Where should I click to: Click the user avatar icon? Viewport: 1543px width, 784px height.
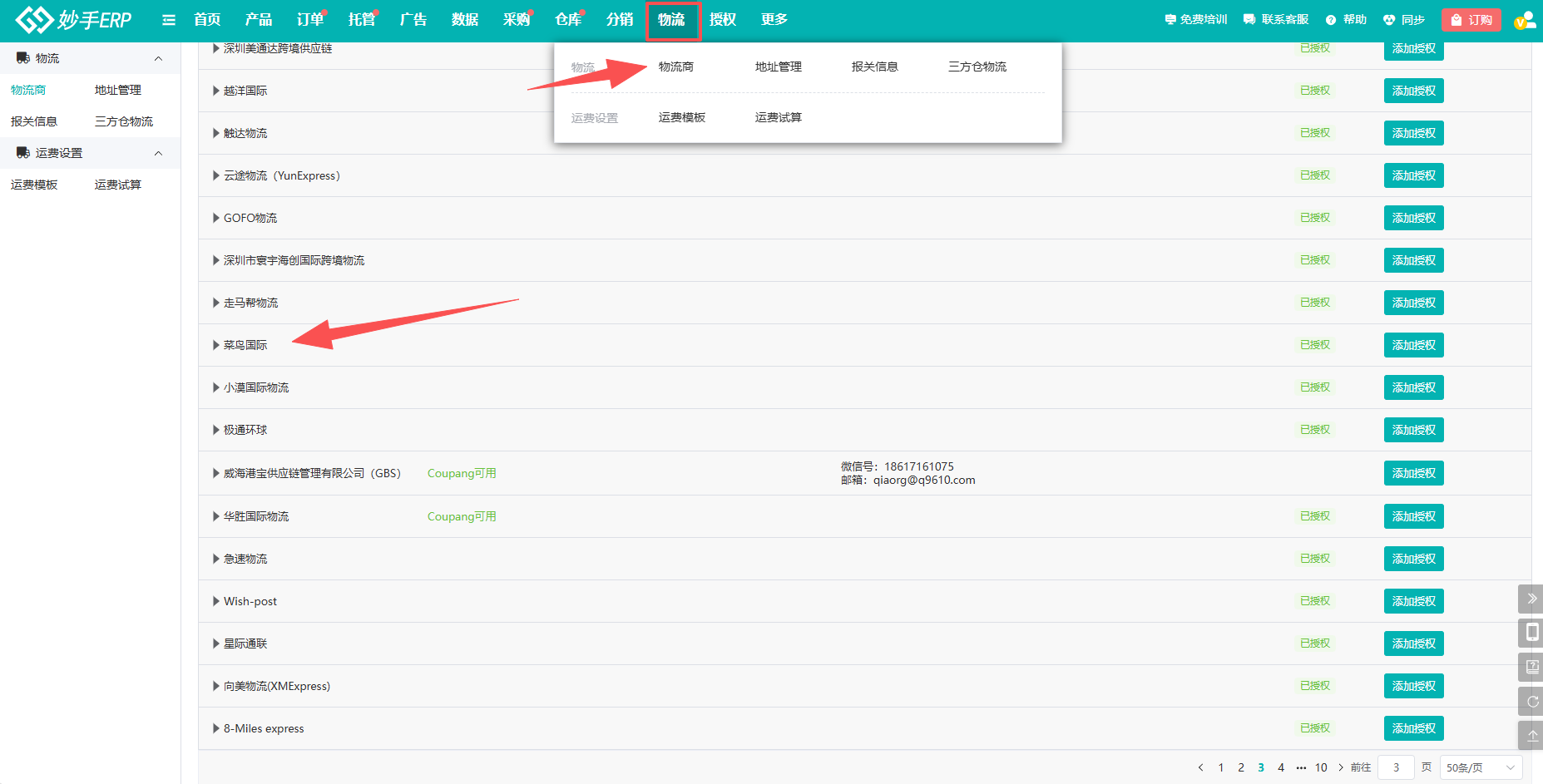[1525, 20]
